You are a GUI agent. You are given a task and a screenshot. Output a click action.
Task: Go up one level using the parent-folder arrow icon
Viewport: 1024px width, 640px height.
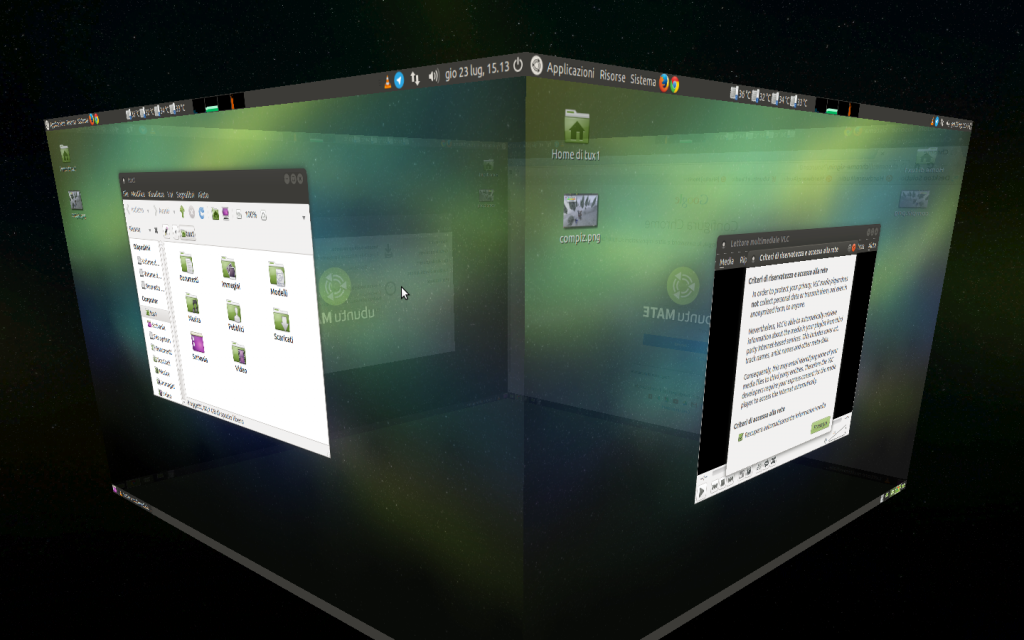pos(183,212)
